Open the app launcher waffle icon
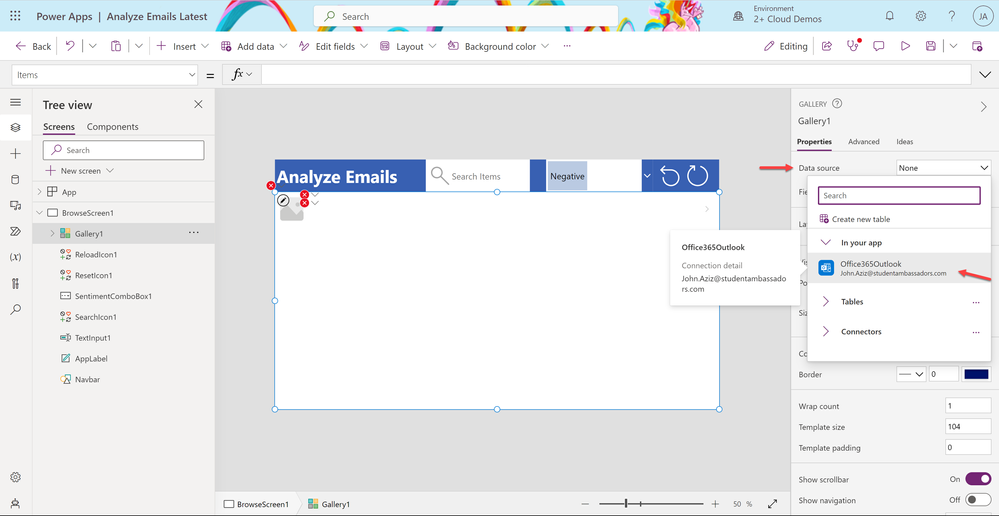The height and width of the screenshot is (516, 999). 15,17
